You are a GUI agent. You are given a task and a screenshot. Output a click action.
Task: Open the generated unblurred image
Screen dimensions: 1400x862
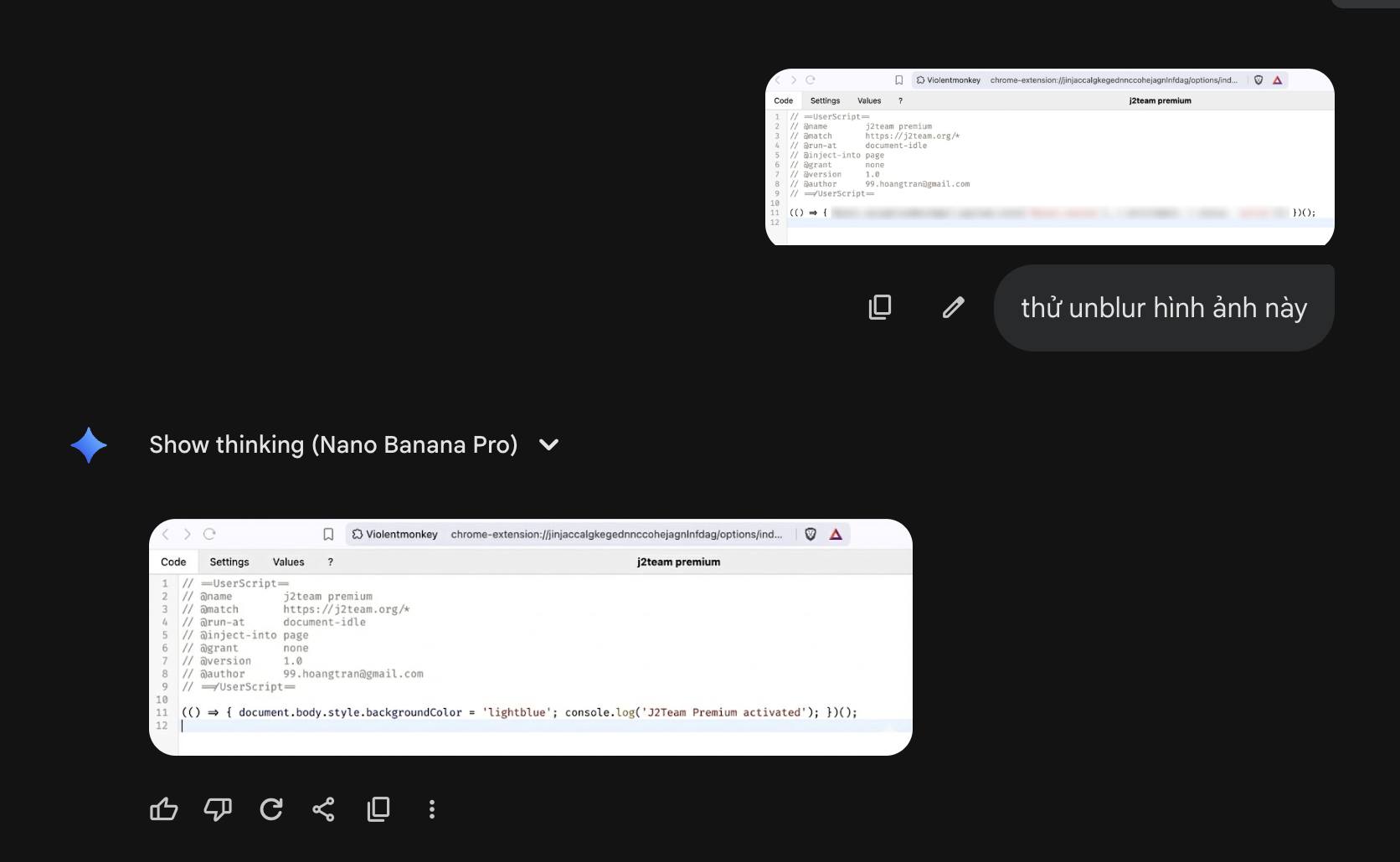coord(531,638)
